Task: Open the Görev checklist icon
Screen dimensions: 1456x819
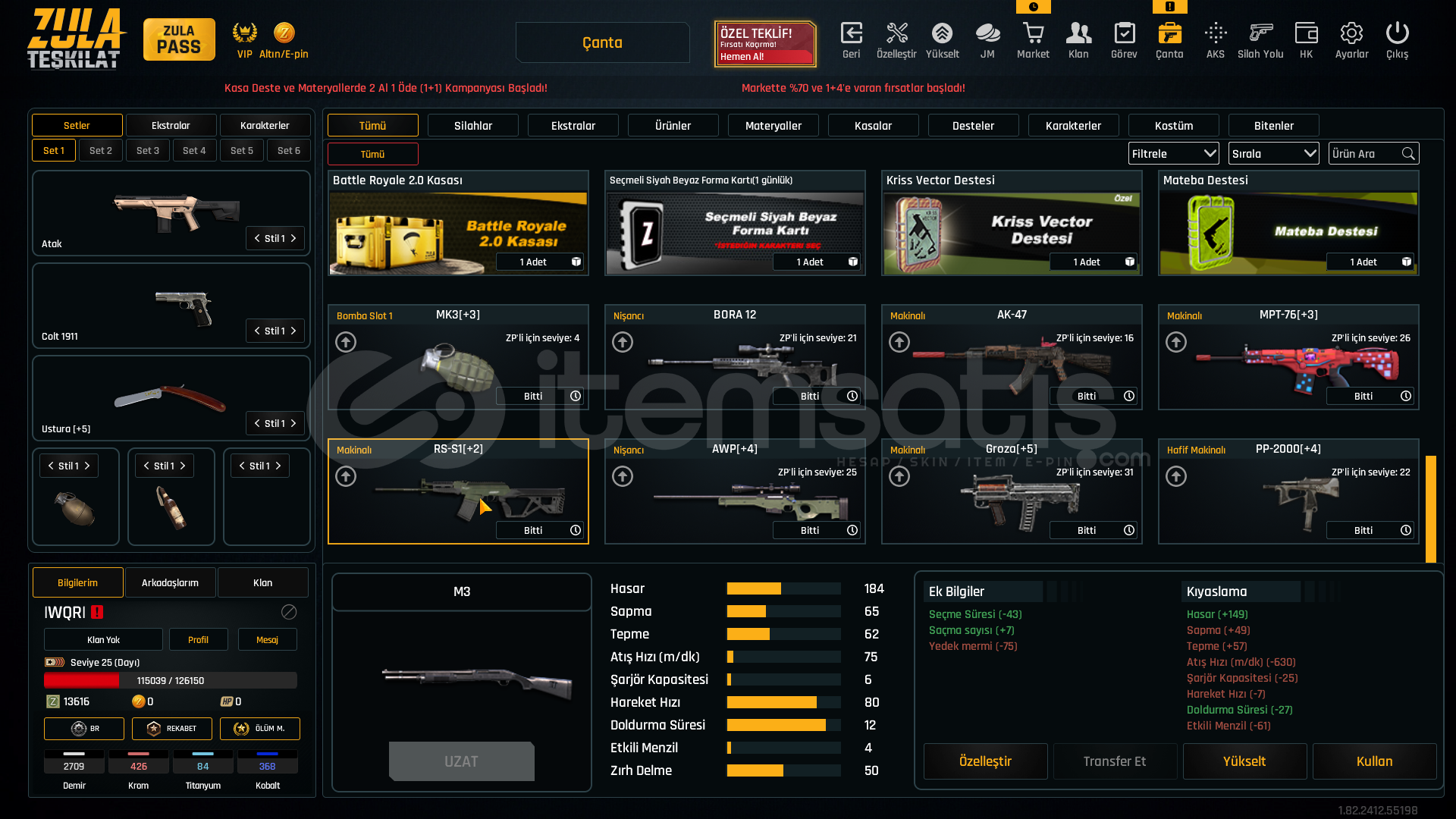Action: pos(1124,34)
